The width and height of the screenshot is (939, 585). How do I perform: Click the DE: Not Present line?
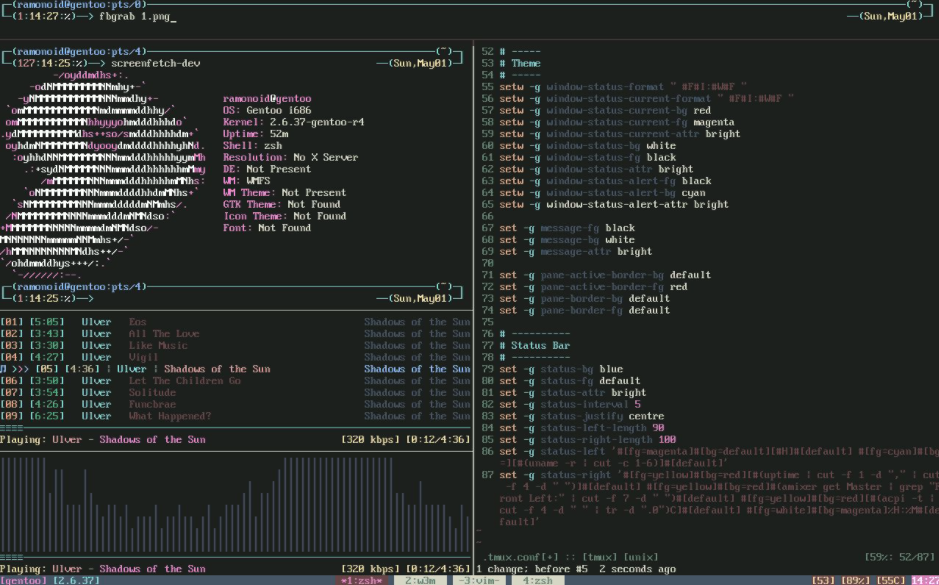click(x=267, y=169)
